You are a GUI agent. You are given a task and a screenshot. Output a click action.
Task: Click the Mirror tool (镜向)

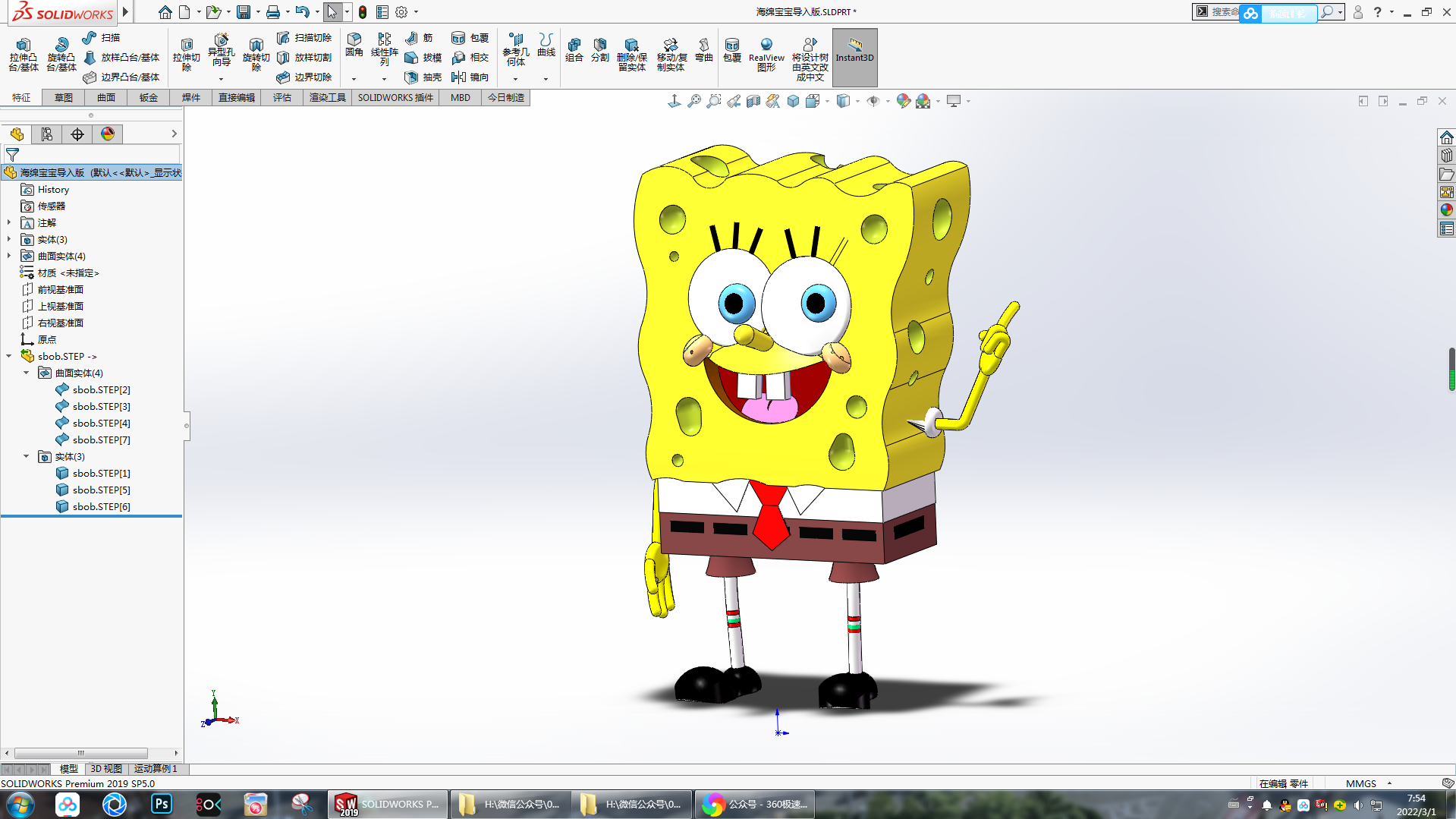470,77
